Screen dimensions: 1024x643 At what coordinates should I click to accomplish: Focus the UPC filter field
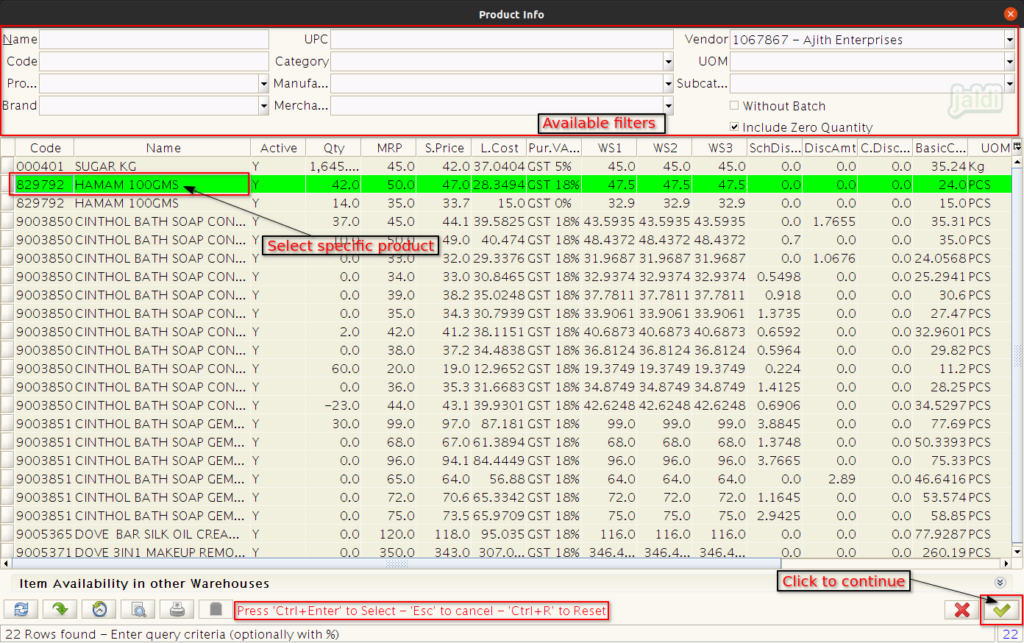tap(502, 39)
